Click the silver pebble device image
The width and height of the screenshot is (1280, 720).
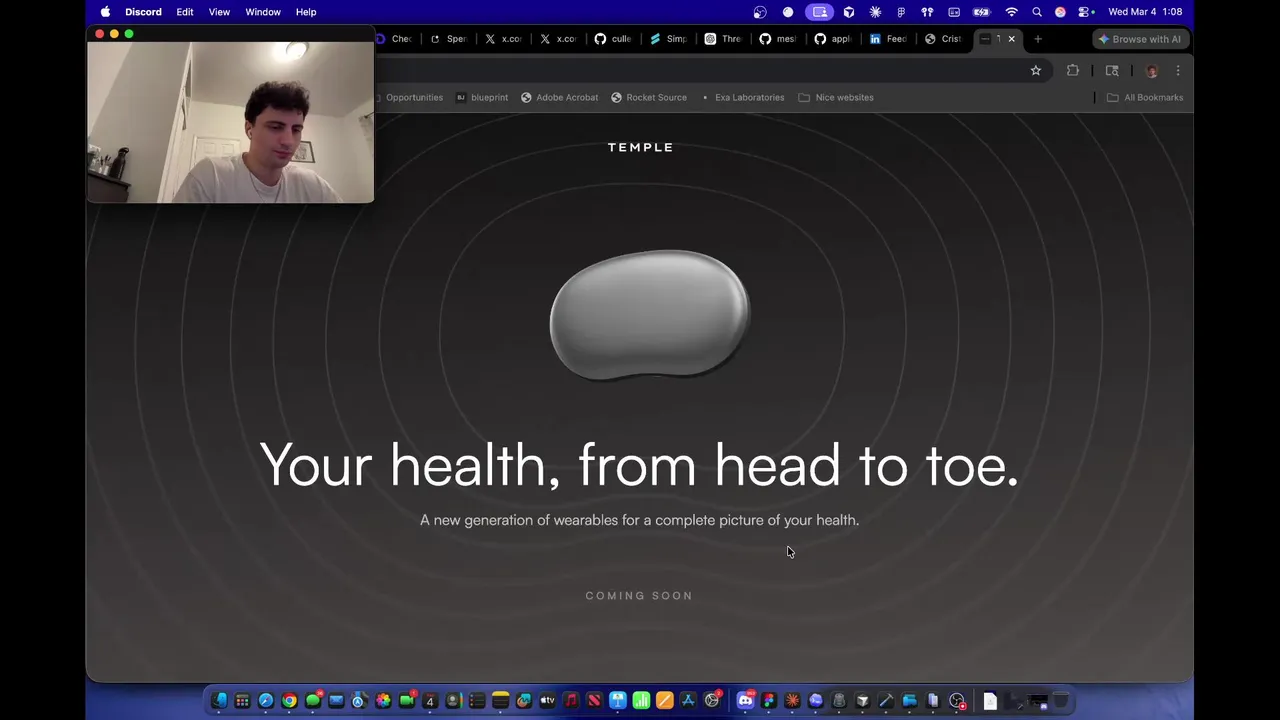(650, 315)
